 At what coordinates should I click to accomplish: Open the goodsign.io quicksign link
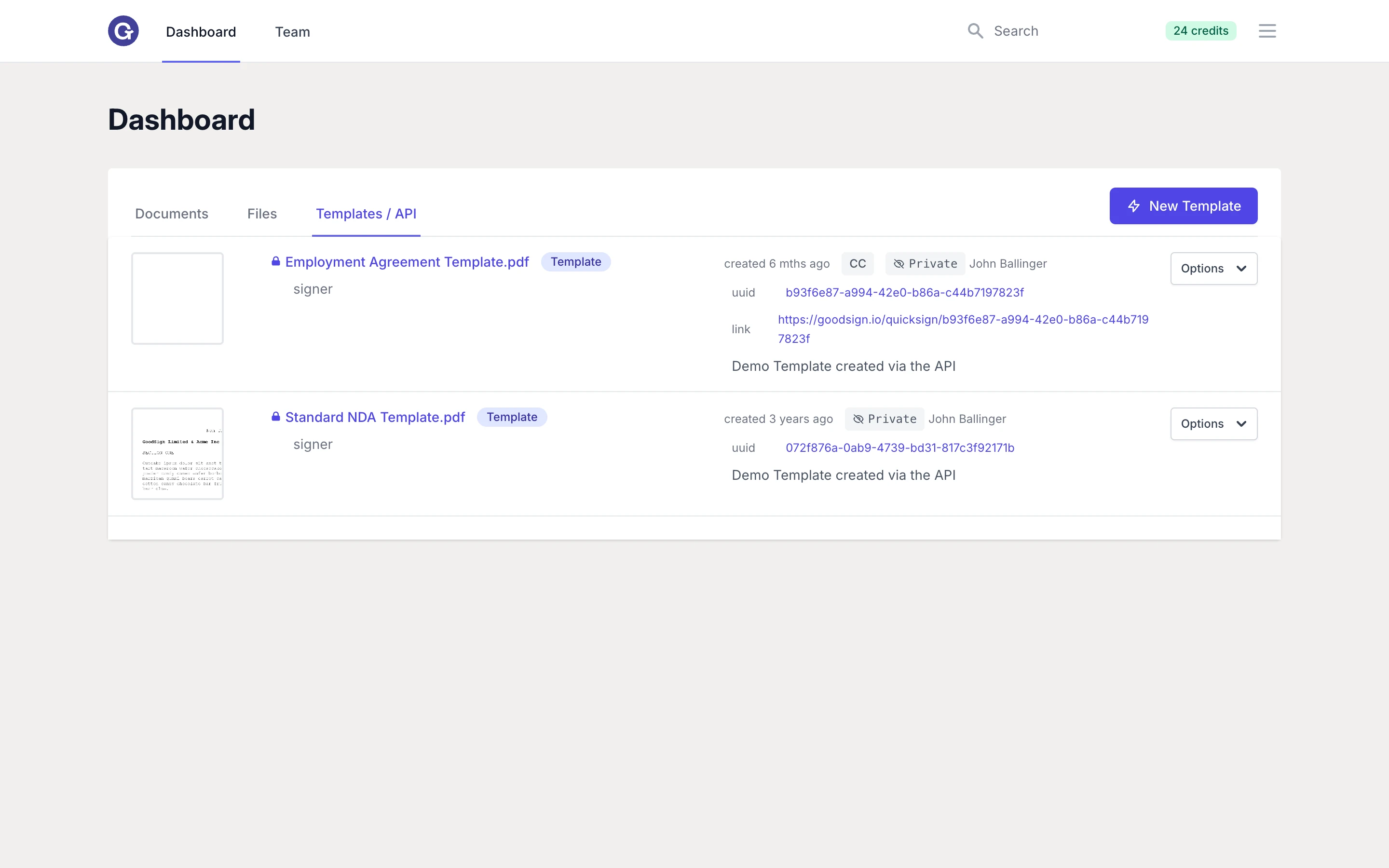click(963, 329)
